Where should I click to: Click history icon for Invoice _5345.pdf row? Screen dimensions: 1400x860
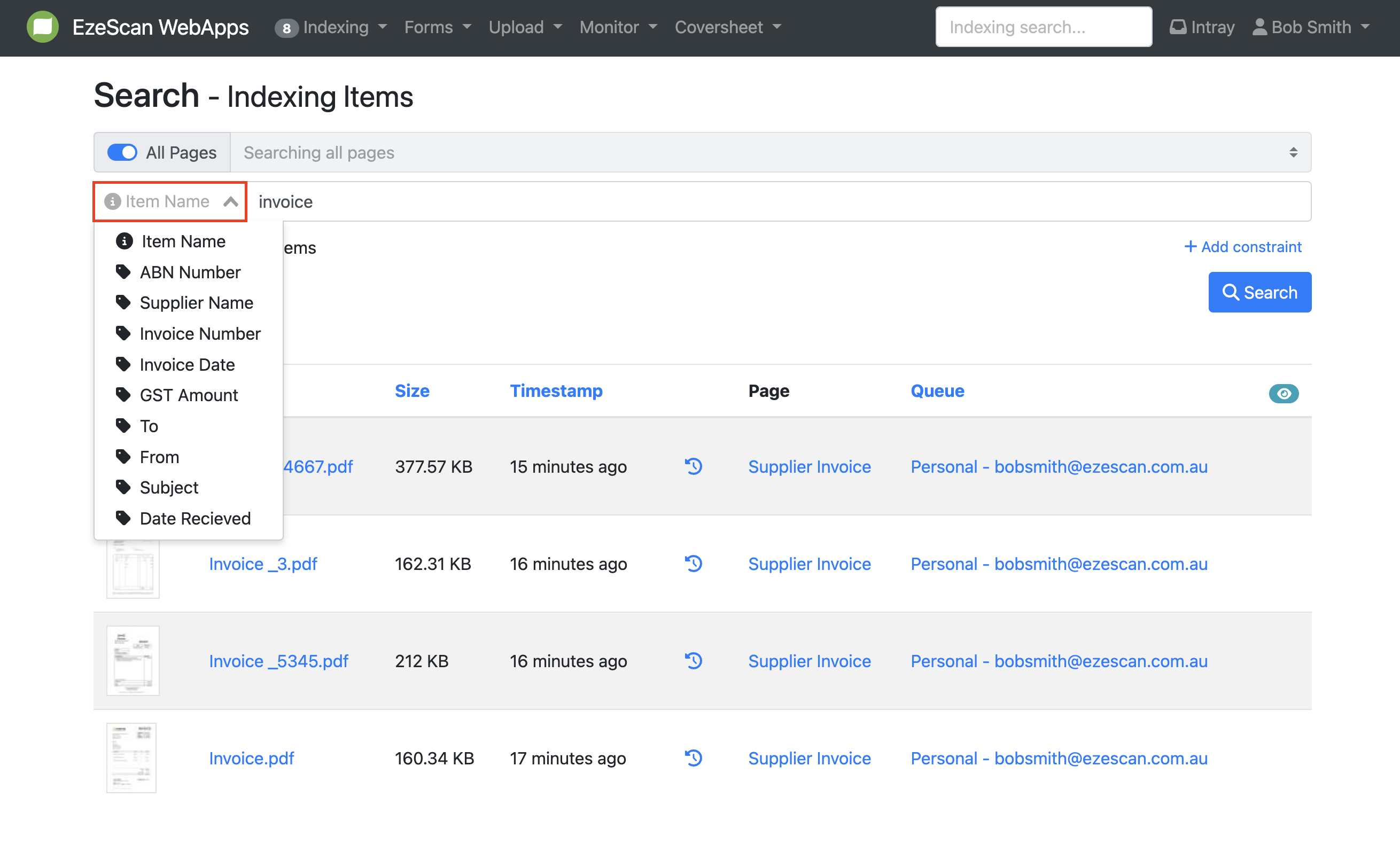tap(693, 660)
